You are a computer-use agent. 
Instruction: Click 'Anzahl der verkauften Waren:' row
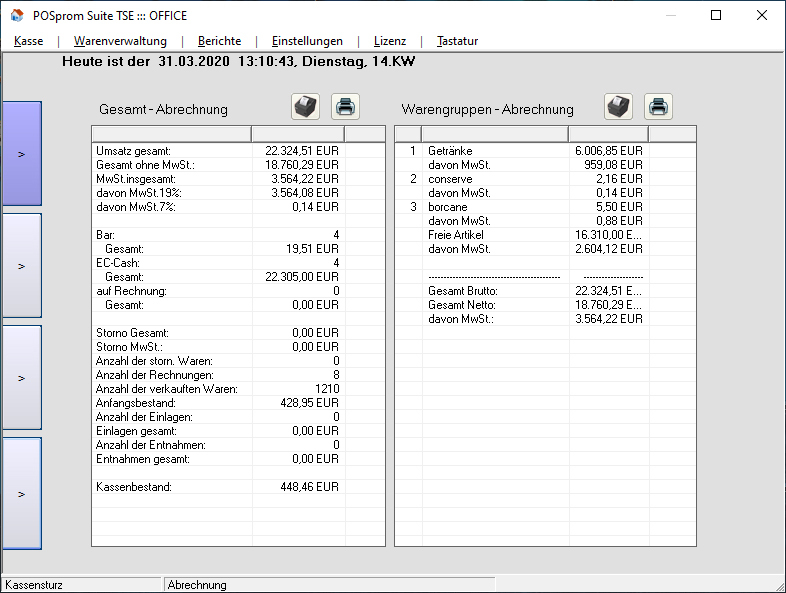(239, 389)
